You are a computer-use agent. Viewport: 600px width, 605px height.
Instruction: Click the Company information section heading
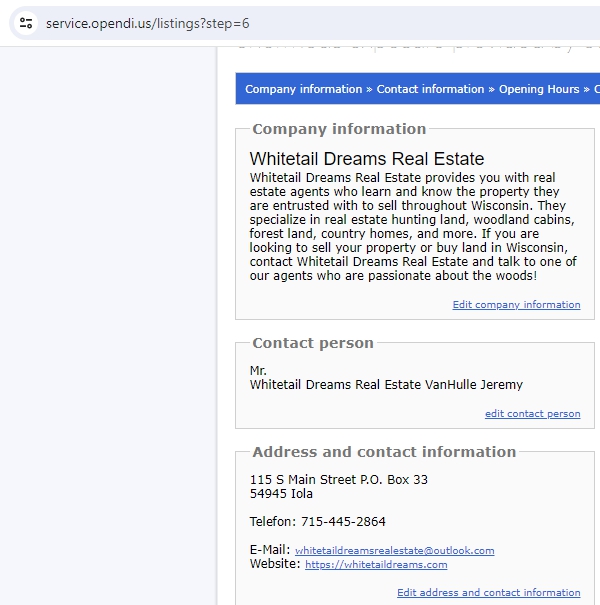click(x=339, y=129)
